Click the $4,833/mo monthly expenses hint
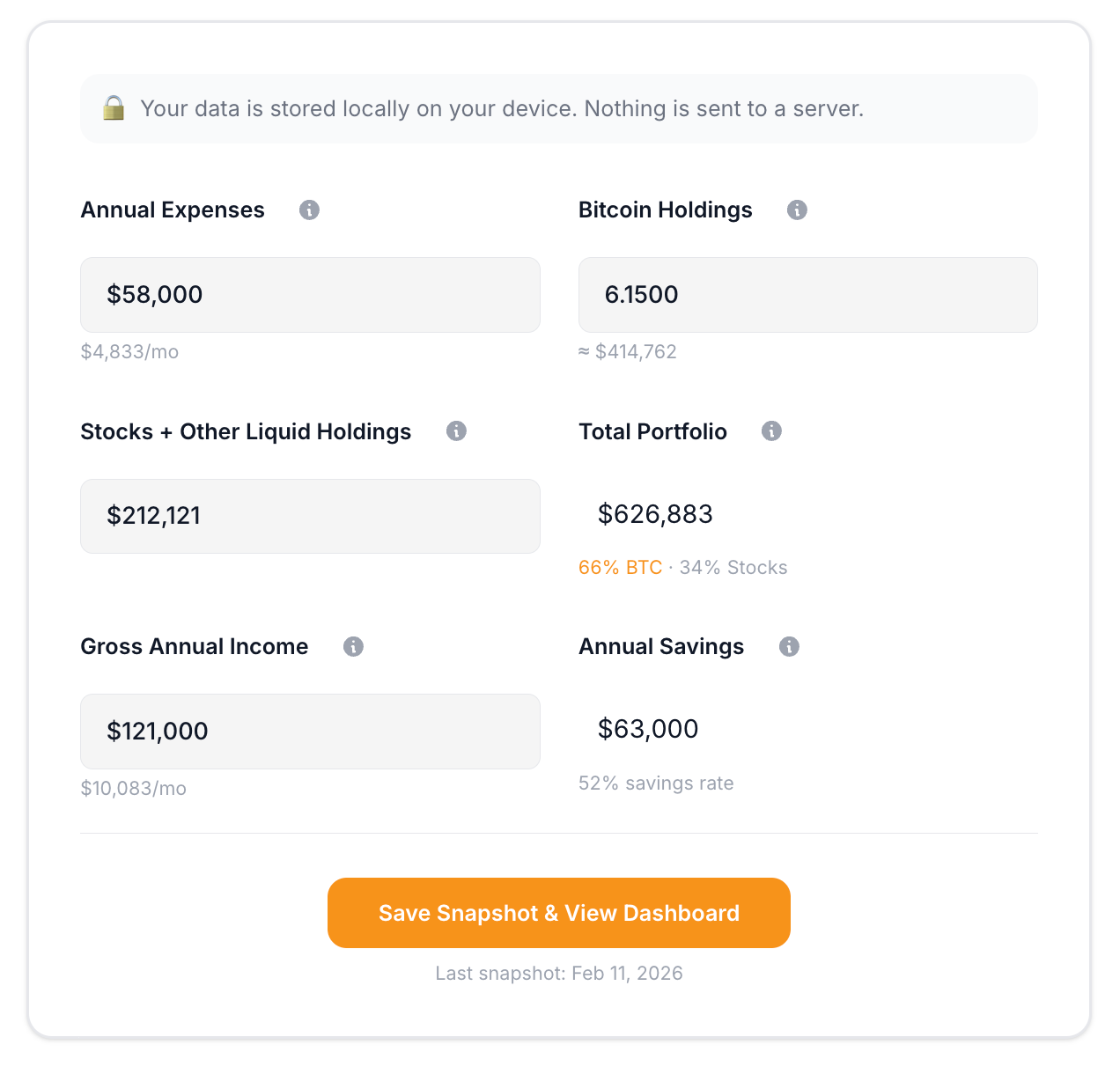 [x=129, y=352]
